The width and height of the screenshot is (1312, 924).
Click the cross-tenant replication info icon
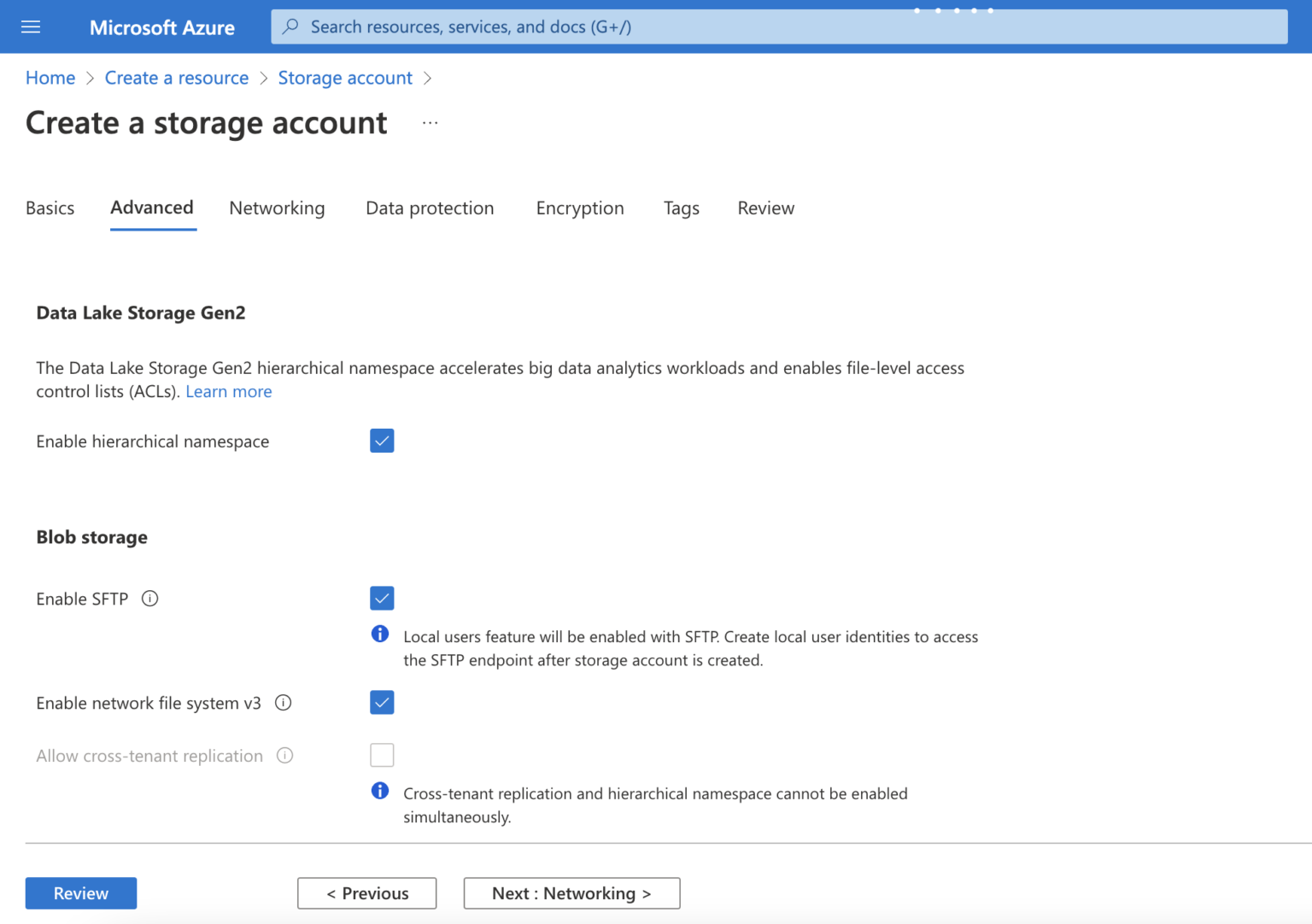[x=287, y=755]
